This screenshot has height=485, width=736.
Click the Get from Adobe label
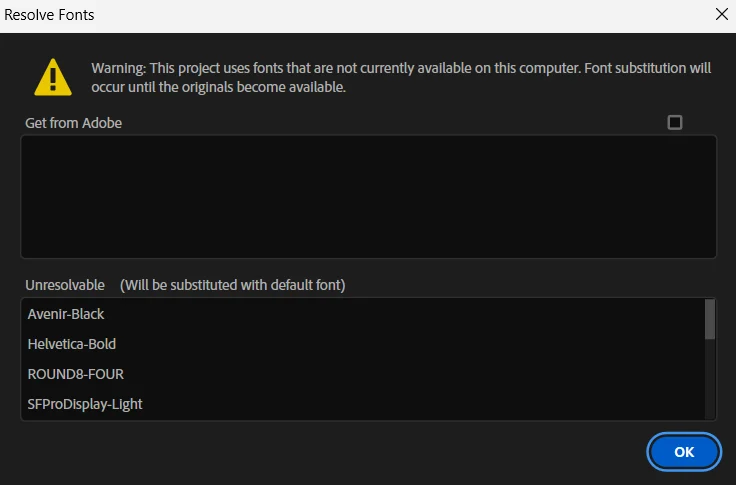pyautogui.click(x=74, y=123)
